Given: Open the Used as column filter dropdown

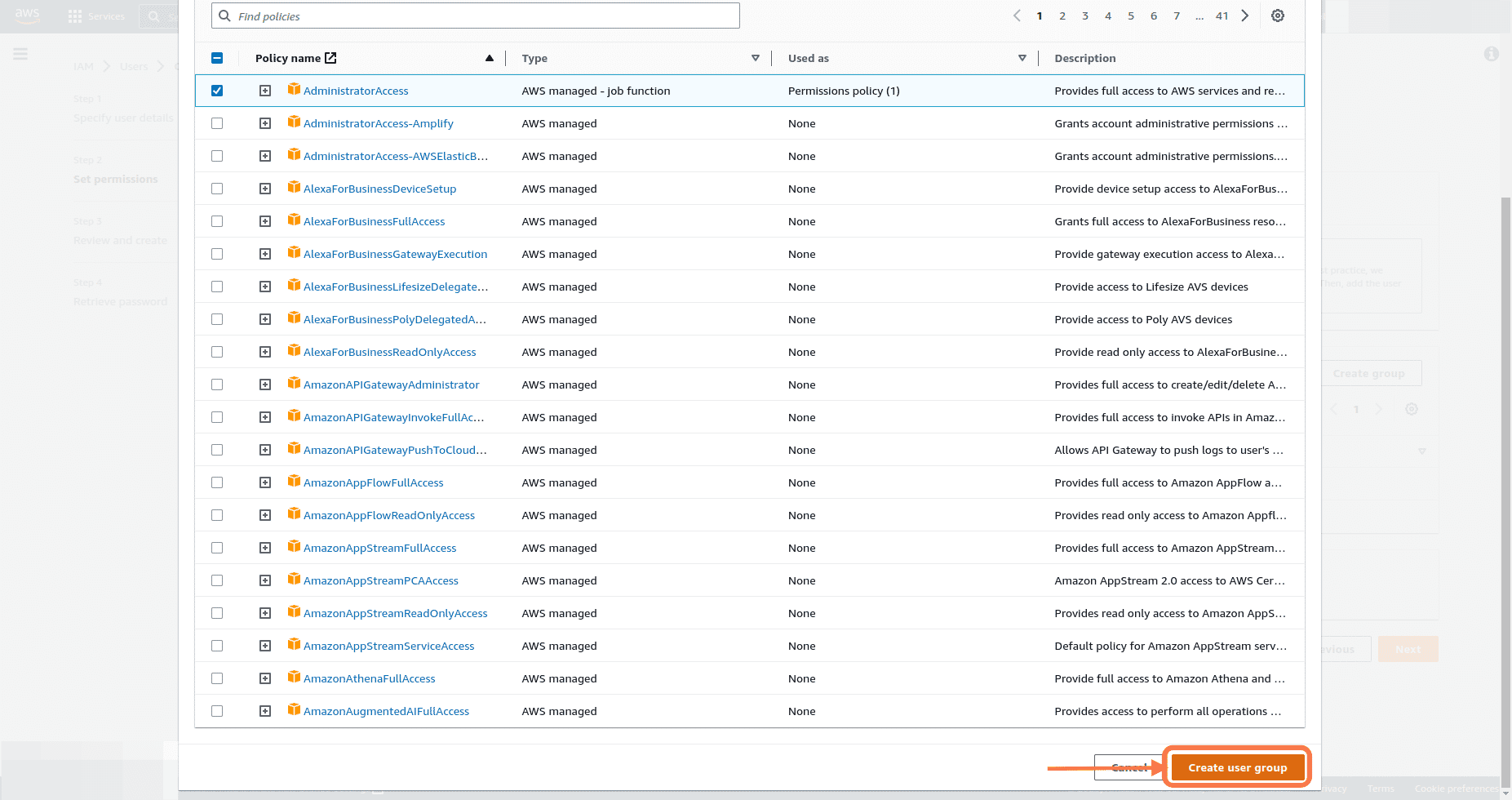Looking at the screenshot, I should click(1022, 58).
